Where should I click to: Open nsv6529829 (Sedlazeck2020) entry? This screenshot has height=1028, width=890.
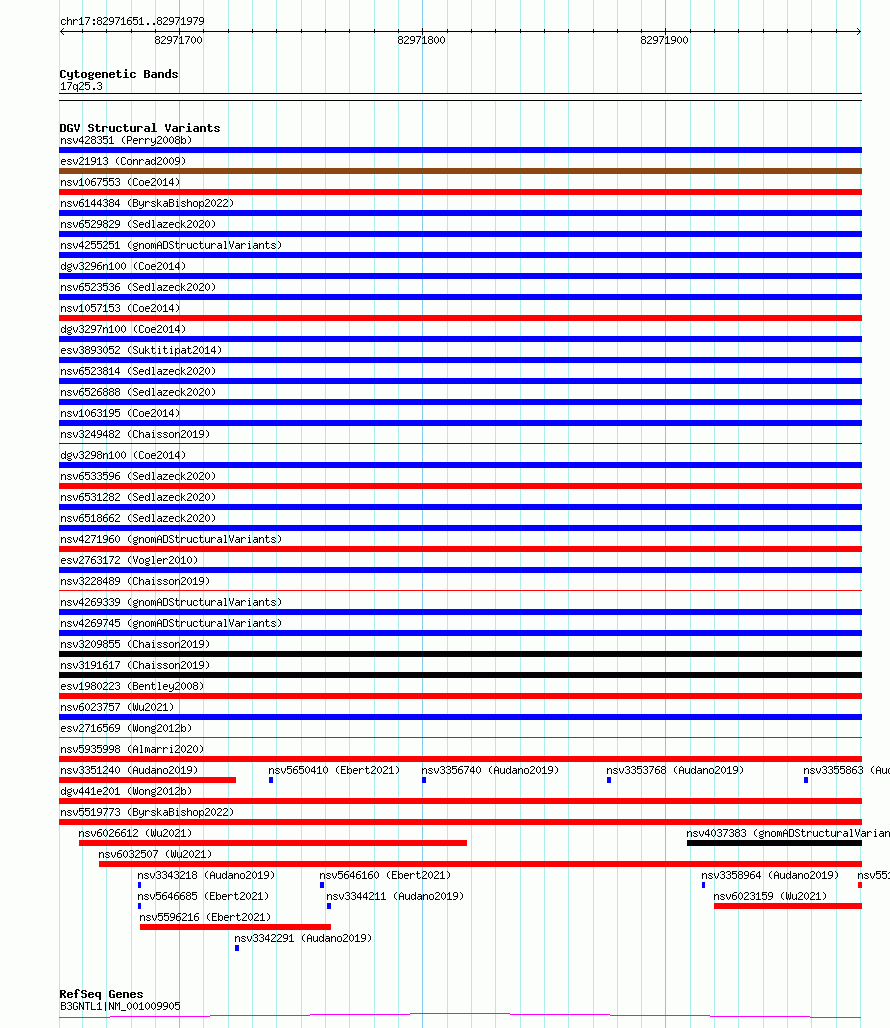tap(138, 224)
